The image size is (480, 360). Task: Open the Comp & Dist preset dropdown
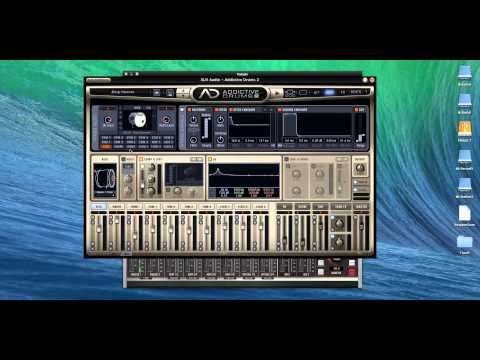pos(197,159)
